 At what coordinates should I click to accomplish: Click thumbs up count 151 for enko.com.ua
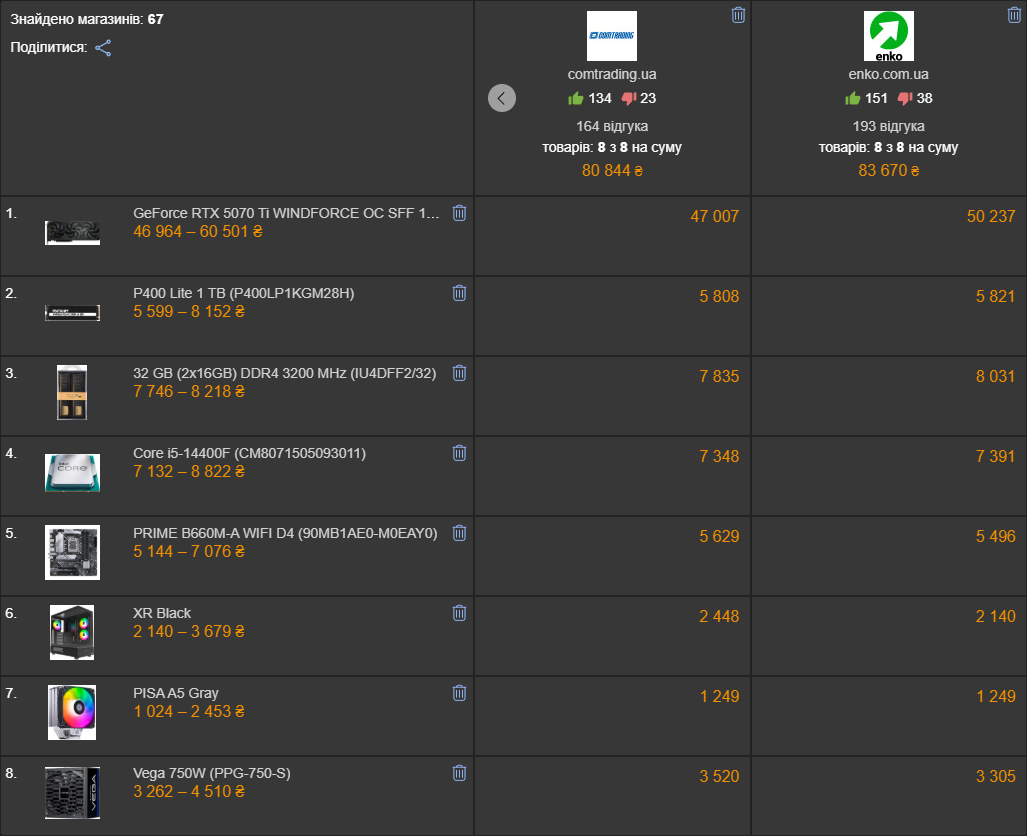pos(866,98)
